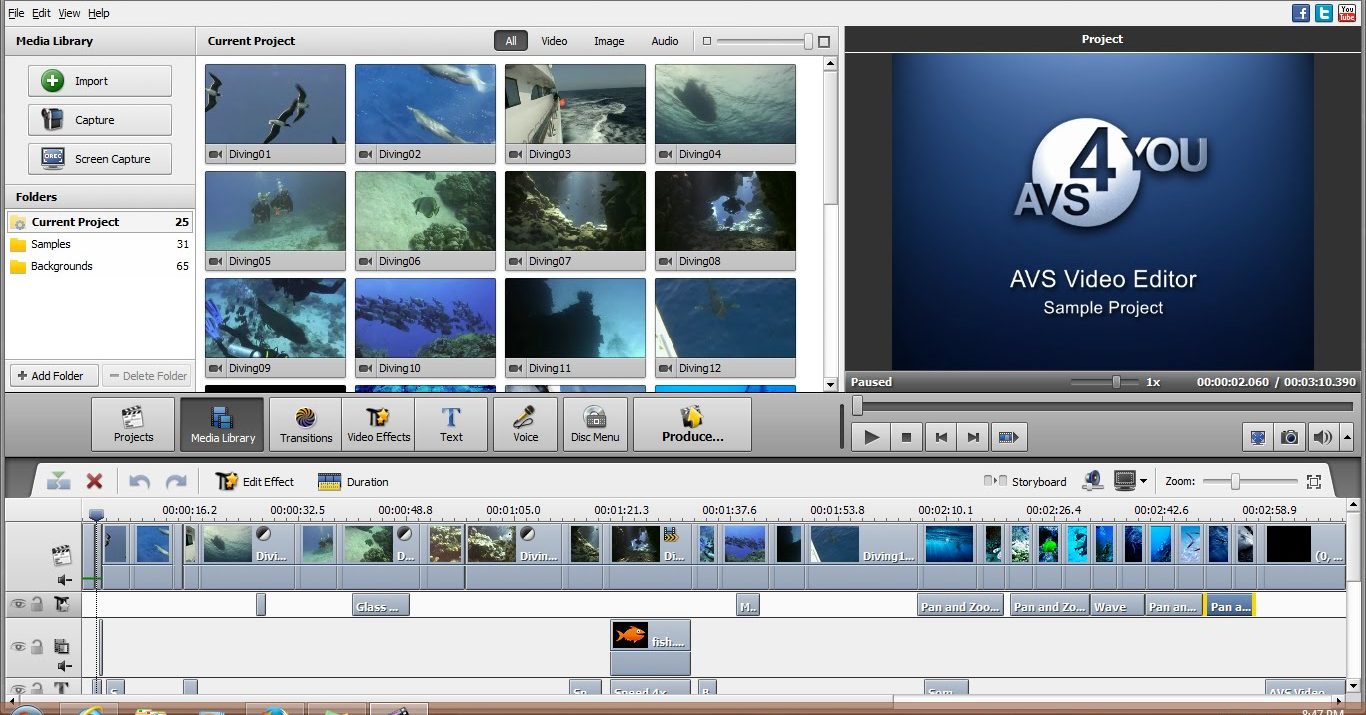Open the Video Effects panel
Viewport: 1366px width, 715px height.
[x=378, y=424]
